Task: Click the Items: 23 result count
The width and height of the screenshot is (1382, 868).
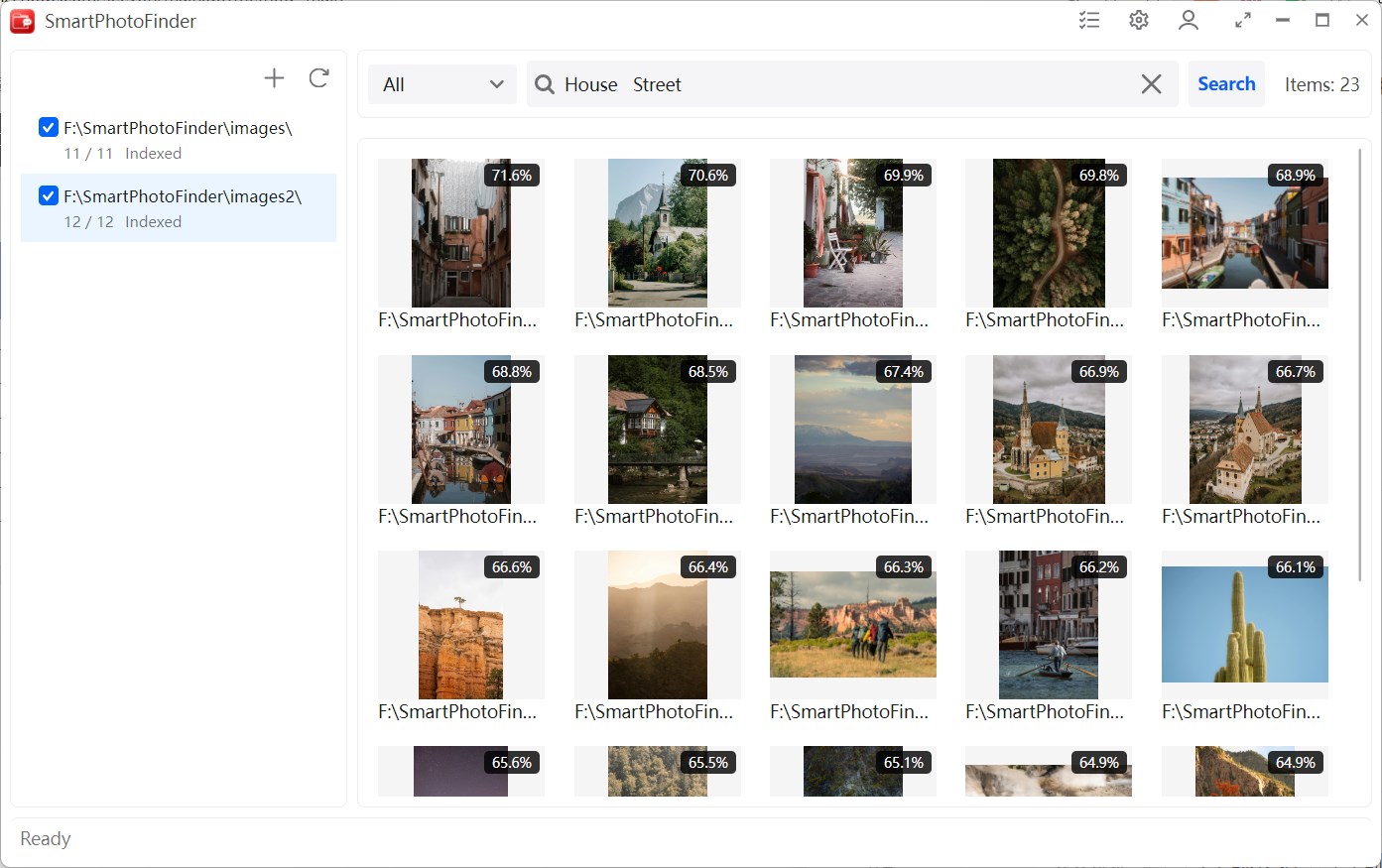Action: pyautogui.click(x=1321, y=84)
